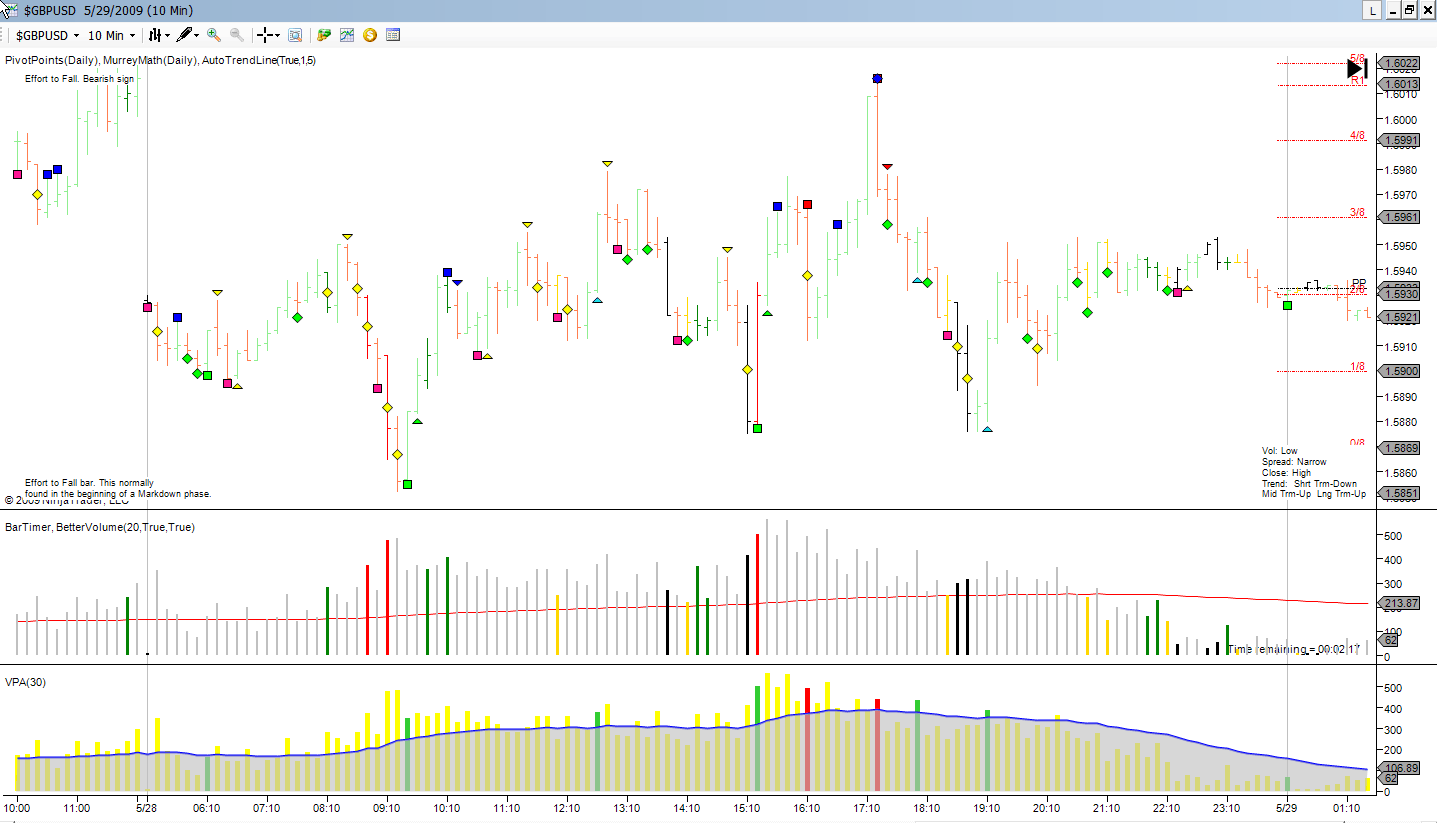The width and height of the screenshot is (1437, 823).
Task: Expand the cursor type dropdown arrow
Action: pyautogui.click(x=278, y=35)
